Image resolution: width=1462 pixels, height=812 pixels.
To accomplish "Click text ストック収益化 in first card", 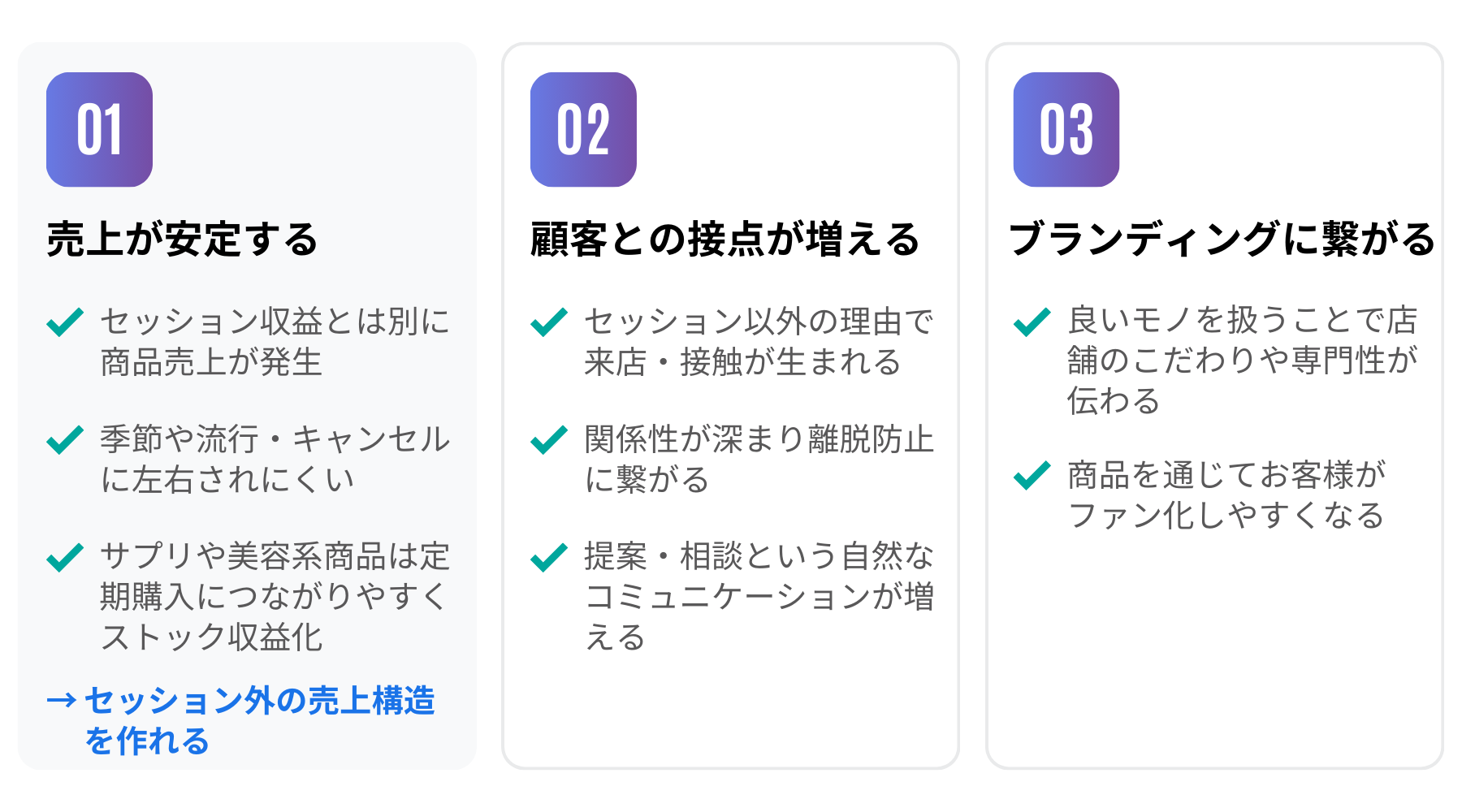I will coord(211,637).
